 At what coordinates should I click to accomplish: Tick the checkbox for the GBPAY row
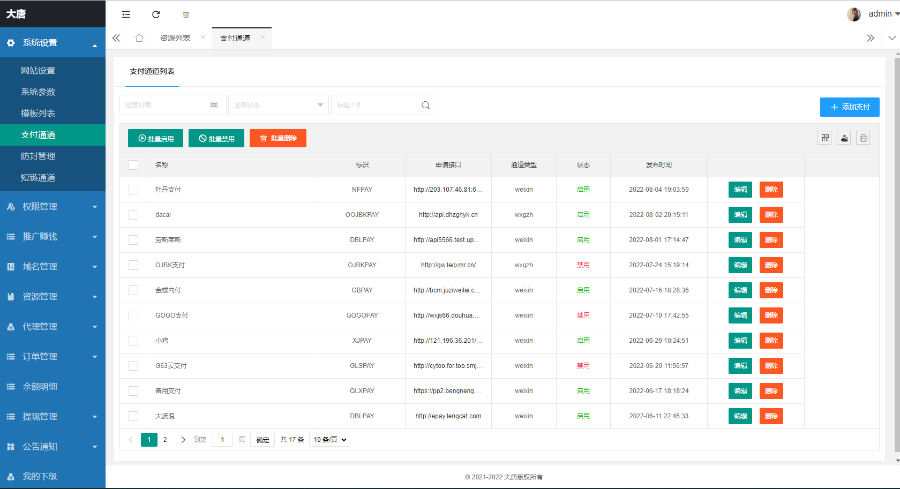[x=133, y=290]
